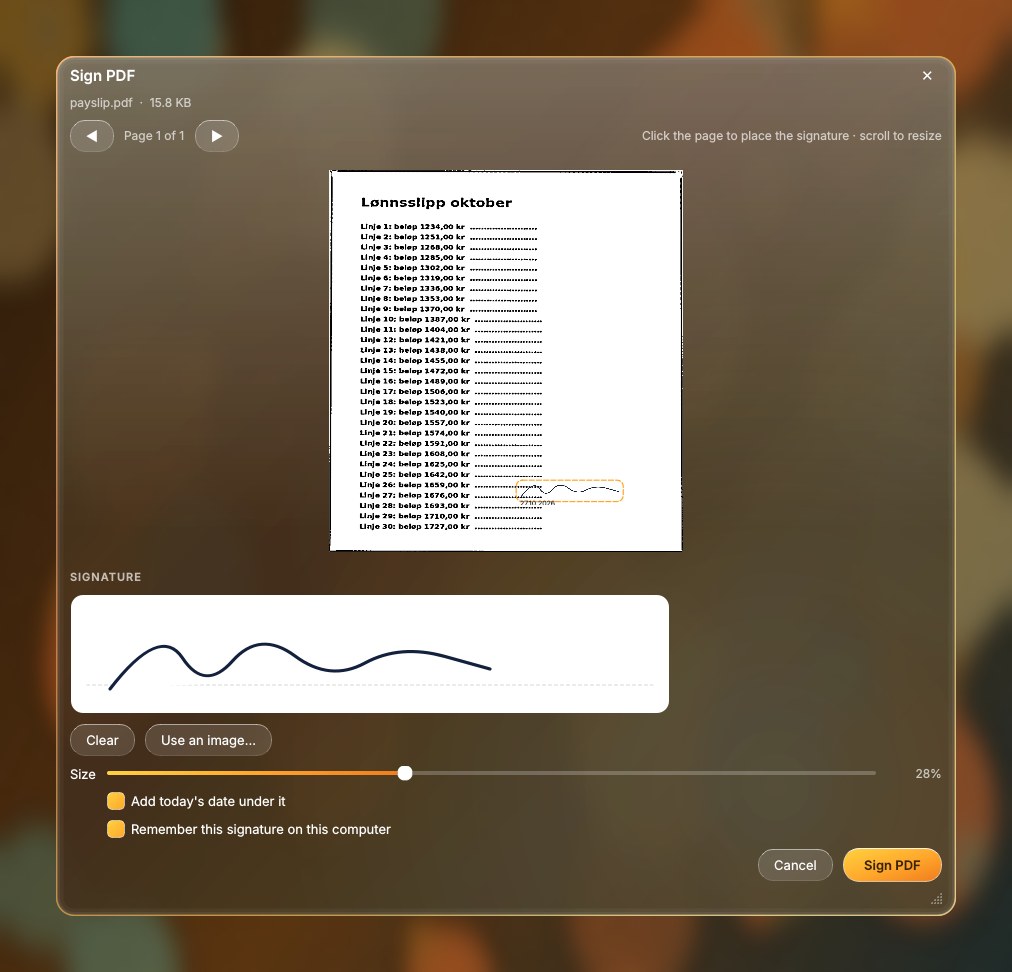This screenshot has width=1012, height=972.
Task: Click the 'payslip.pdf' file name
Action: click(x=101, y=103)
